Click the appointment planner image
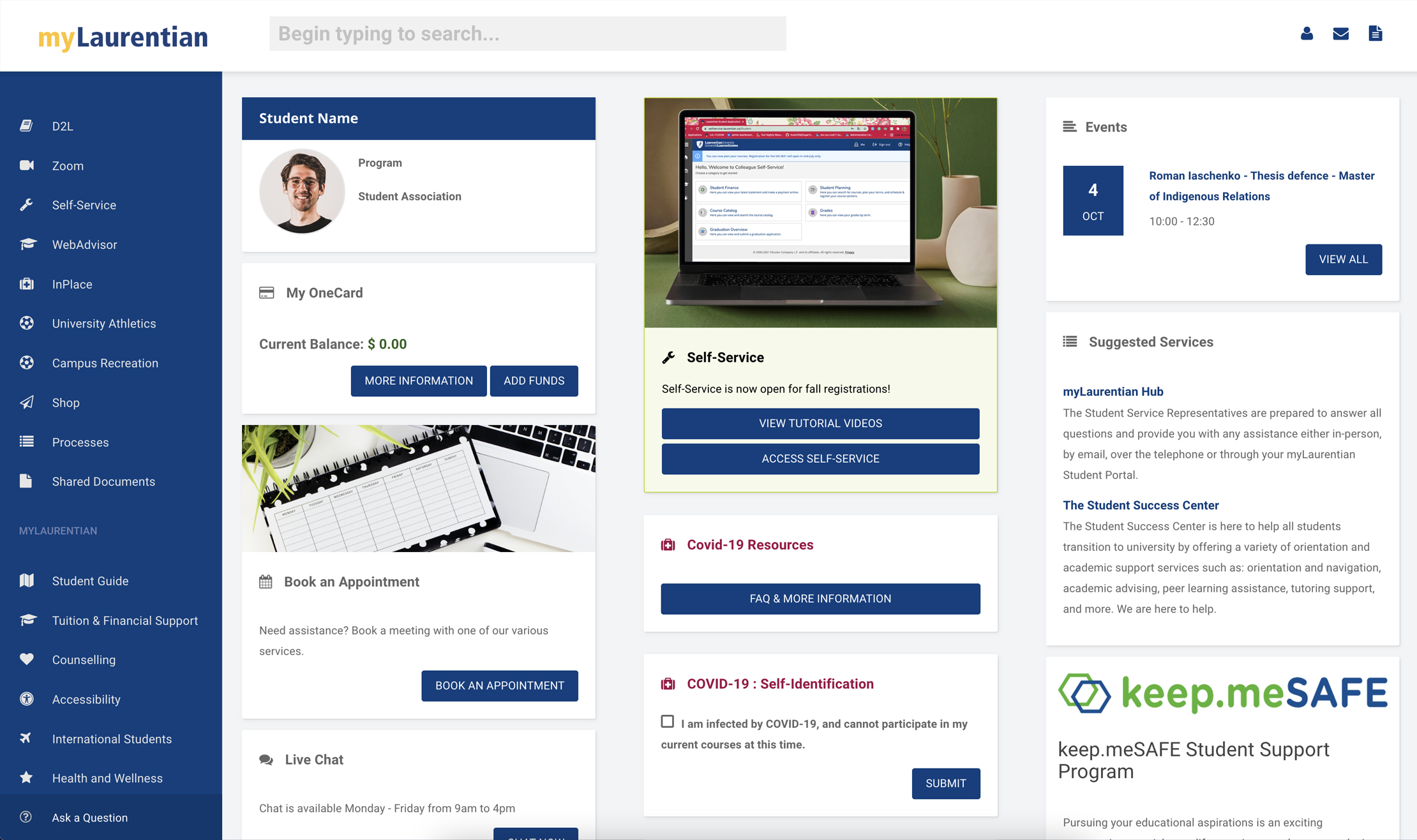 click(x=419, y=488)
